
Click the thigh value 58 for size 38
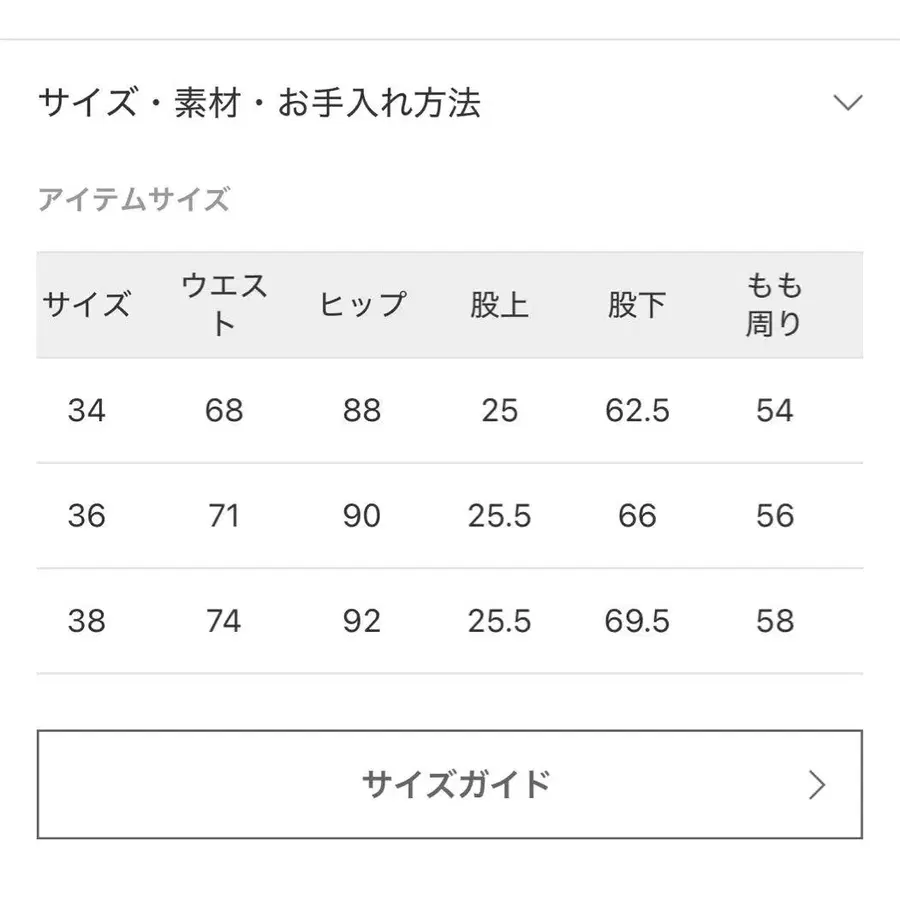pos(776,621)
